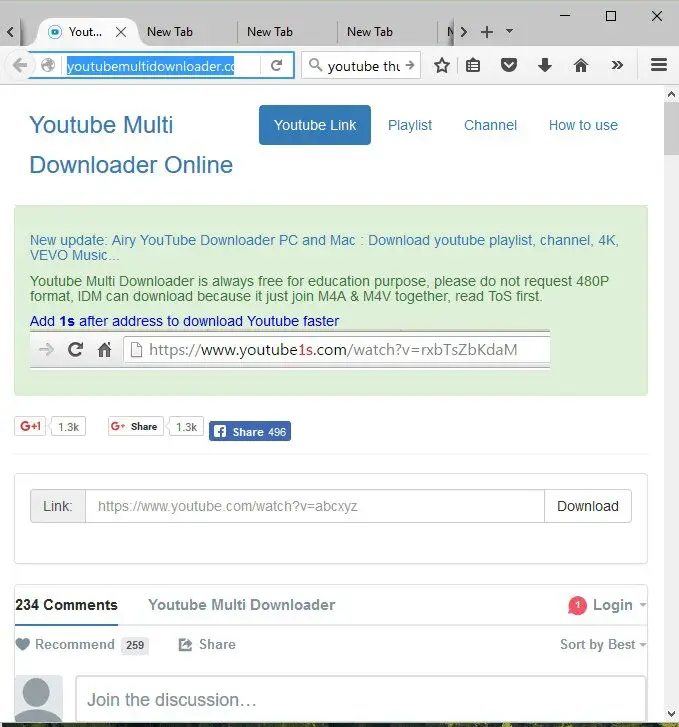Image resolution: width=679 pixels, height=727 pixels.
Task: Expand the list all tabs dropdown
Action: tap(509, 32)
